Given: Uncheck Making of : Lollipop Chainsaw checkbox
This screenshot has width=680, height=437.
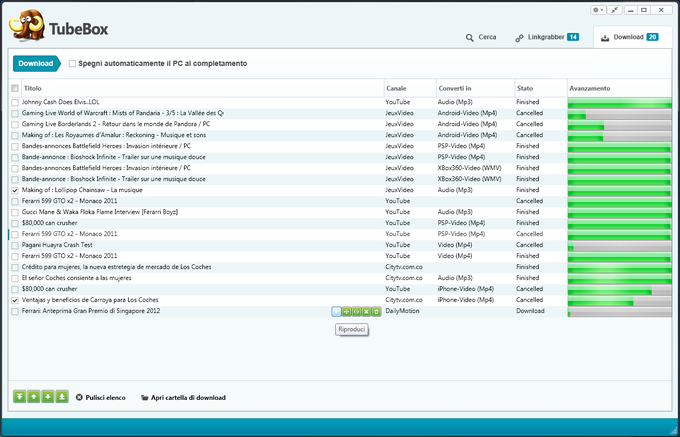Looking at the screenshot, I should pyautogui.click(x=15, y=190).
